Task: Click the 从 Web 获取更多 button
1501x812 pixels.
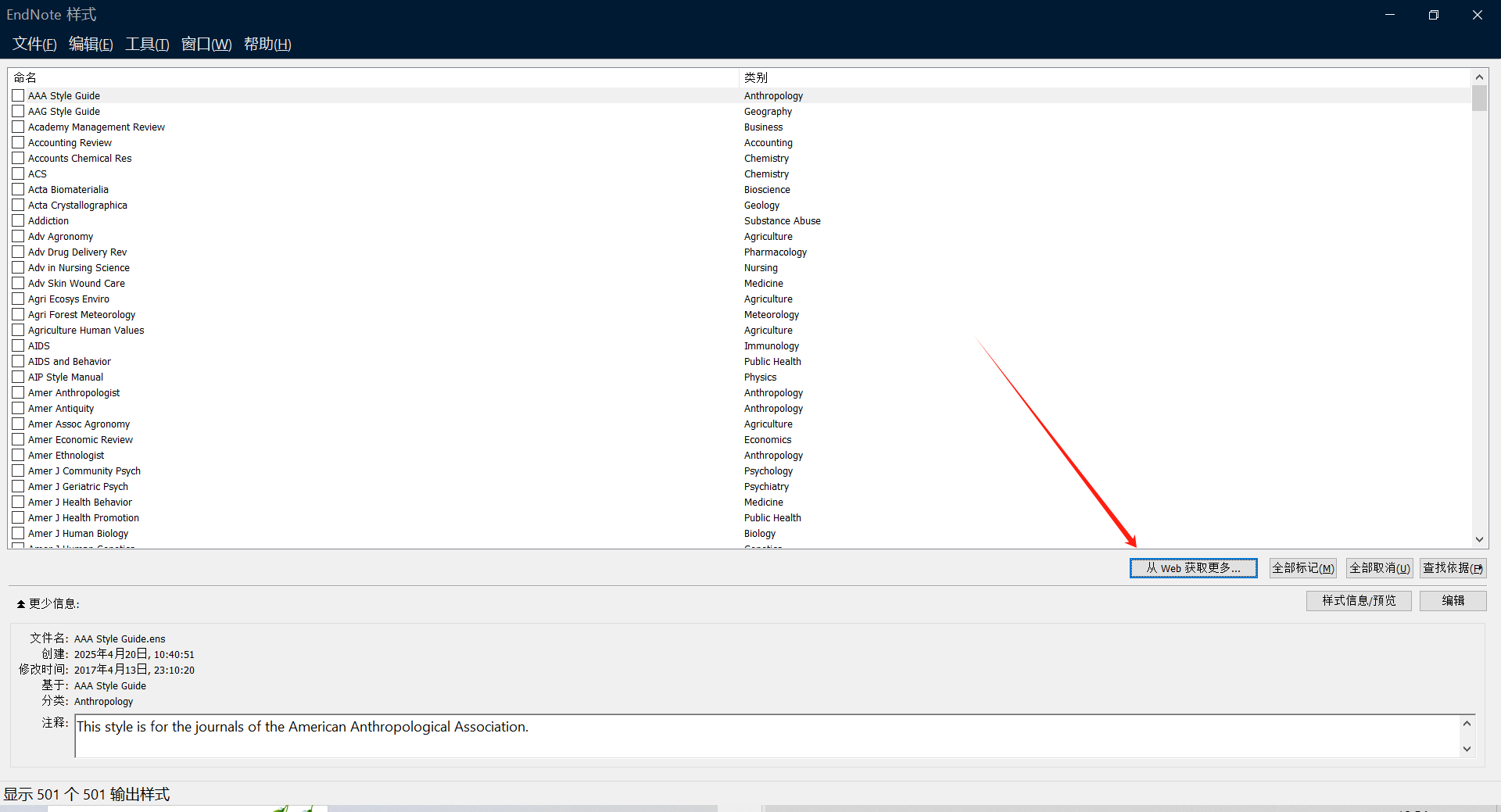Action: (1194, 568)
